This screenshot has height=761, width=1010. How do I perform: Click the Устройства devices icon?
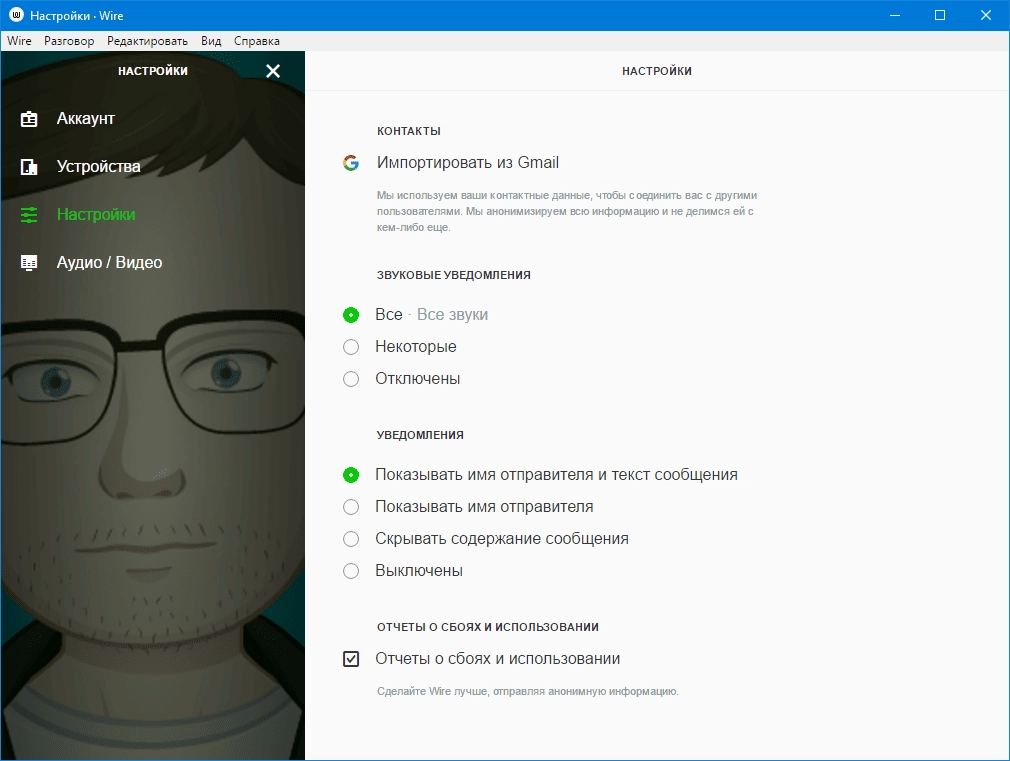(29, 167)
